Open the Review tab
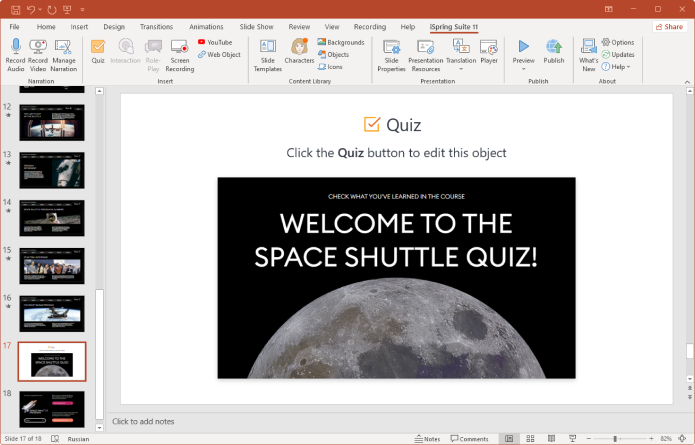Viewport: 695px width, 445px height. click(299, 27)
